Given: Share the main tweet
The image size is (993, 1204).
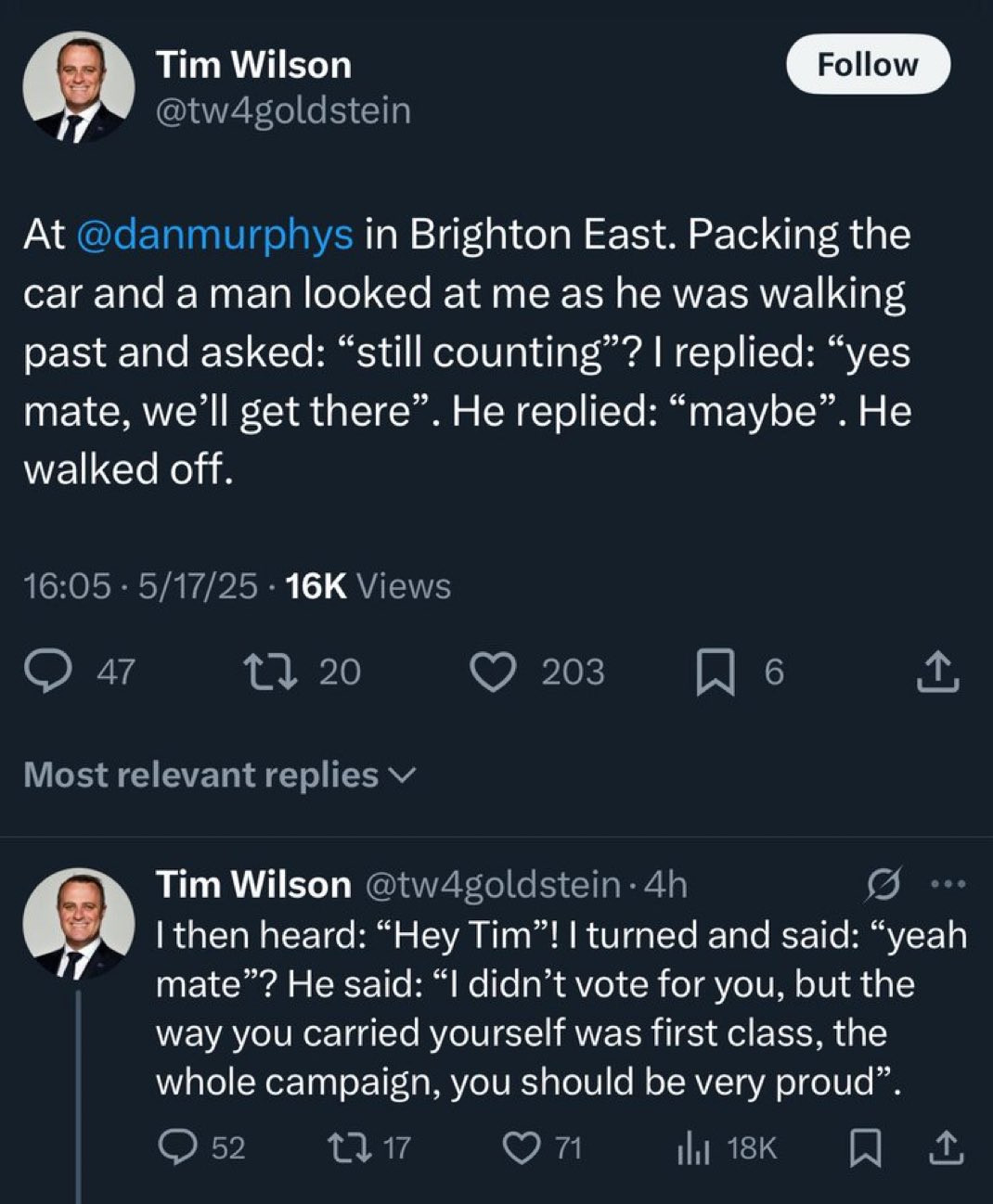Looking at the screenshot, I should pos(937,672).
